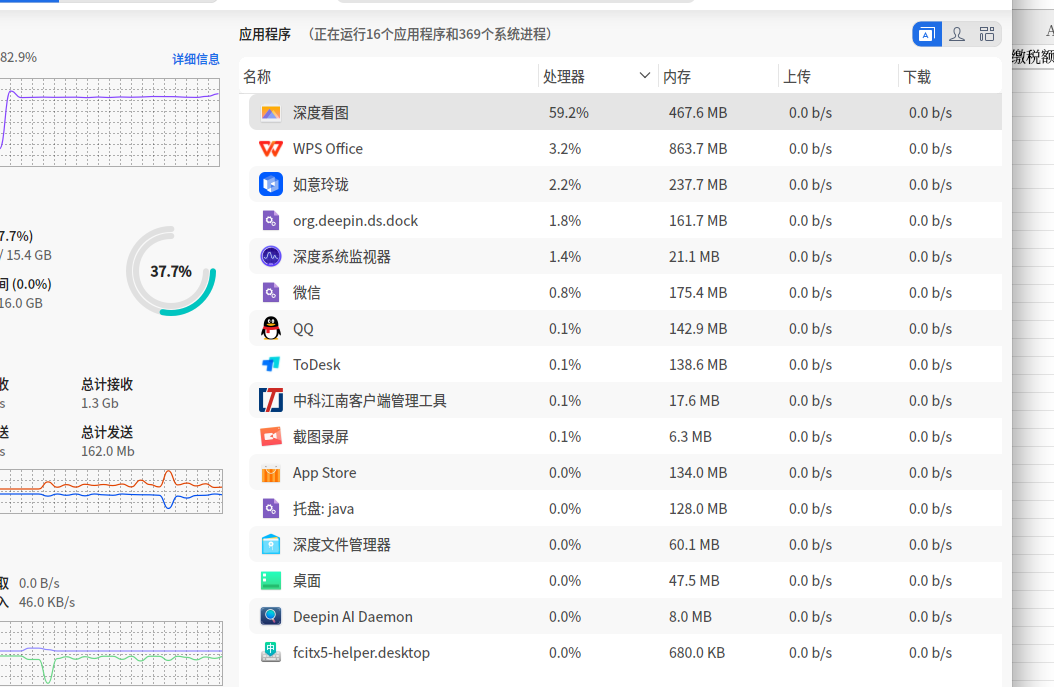The width and height of the screenshot is (1054, 687).
Task: Select the 如意玲珑 row name
Action: (321, 185)
